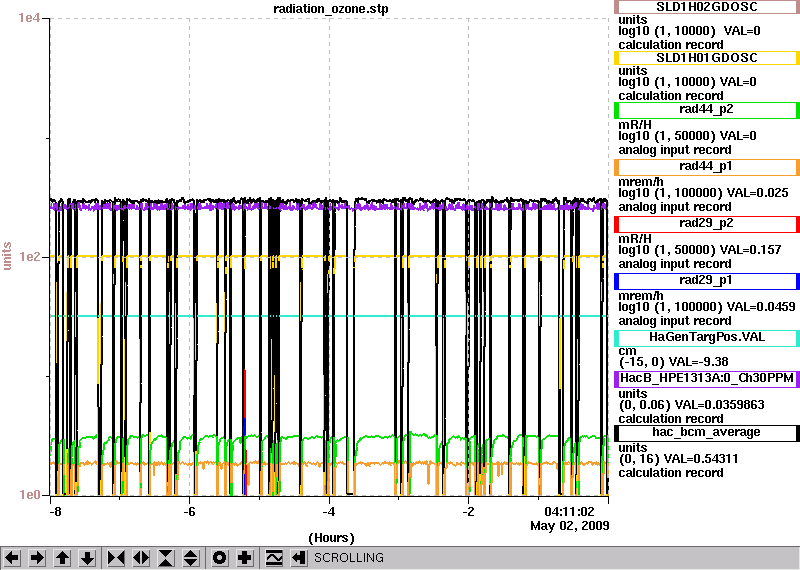Click the May 02, 2009 date label
The height and width of the screenshot is (570, 800).
(x=570, y=526)
